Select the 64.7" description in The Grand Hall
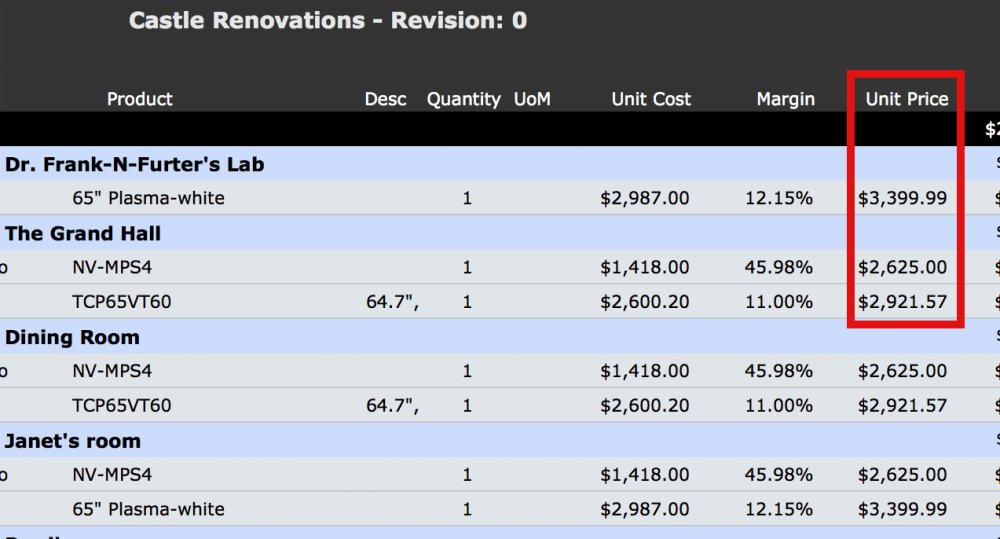1000x539 pixels. point(392,302)
